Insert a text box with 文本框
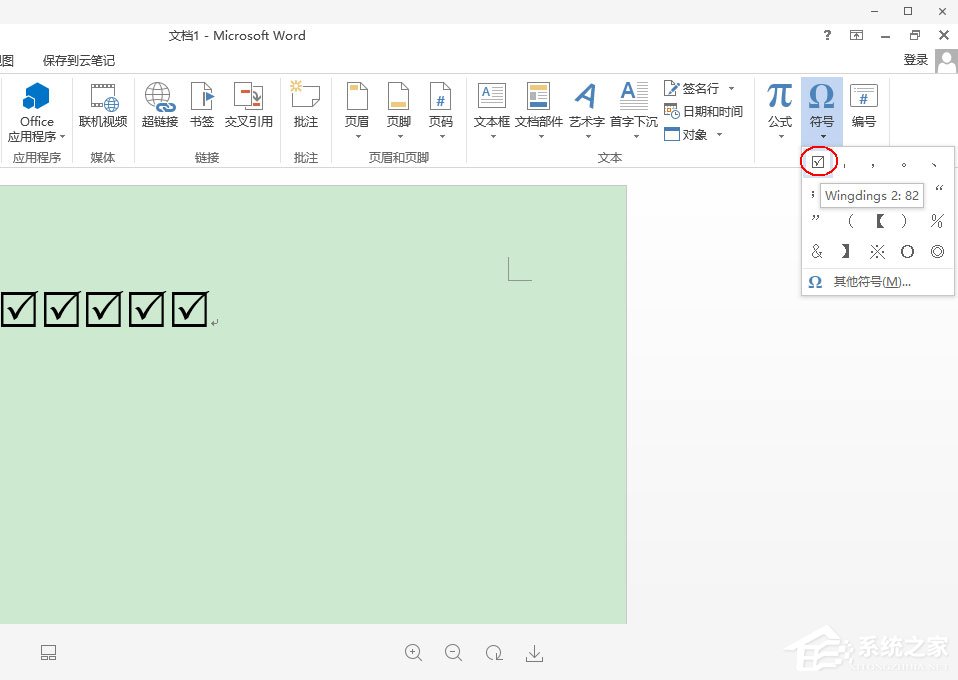 tap(491, 108)
